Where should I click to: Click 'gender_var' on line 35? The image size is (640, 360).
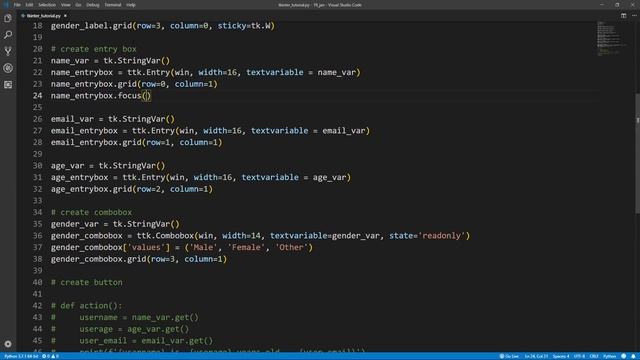point(74,224)
